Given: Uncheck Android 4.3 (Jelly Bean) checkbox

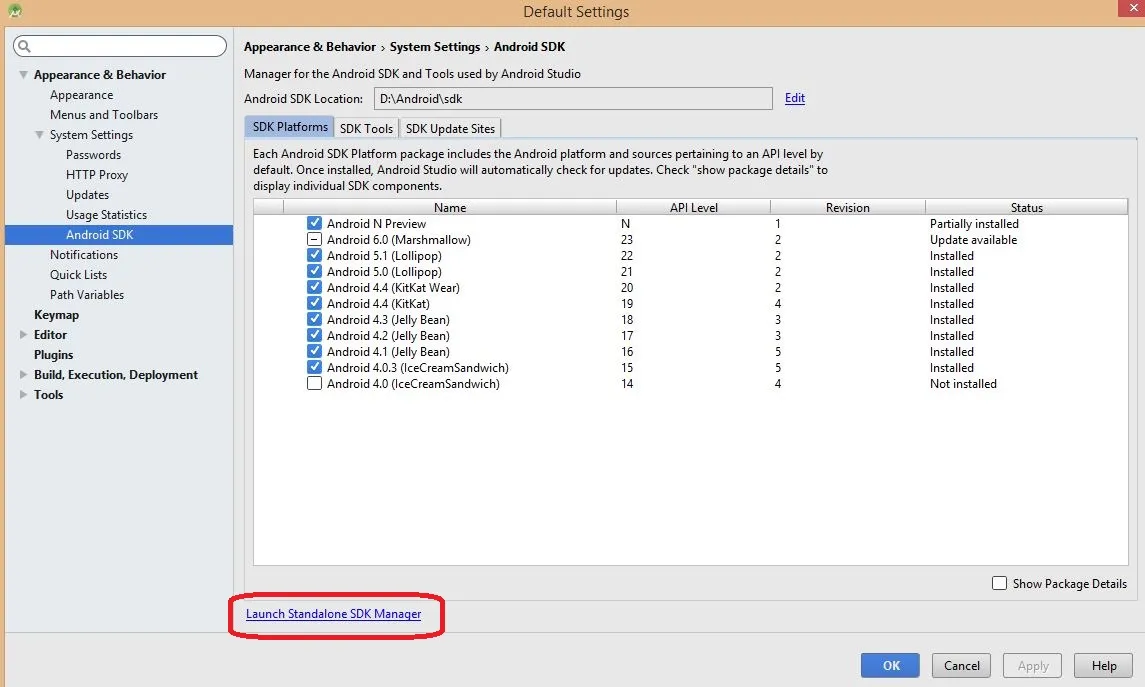Looking at the screenshot, I should [x=315, y=320].
